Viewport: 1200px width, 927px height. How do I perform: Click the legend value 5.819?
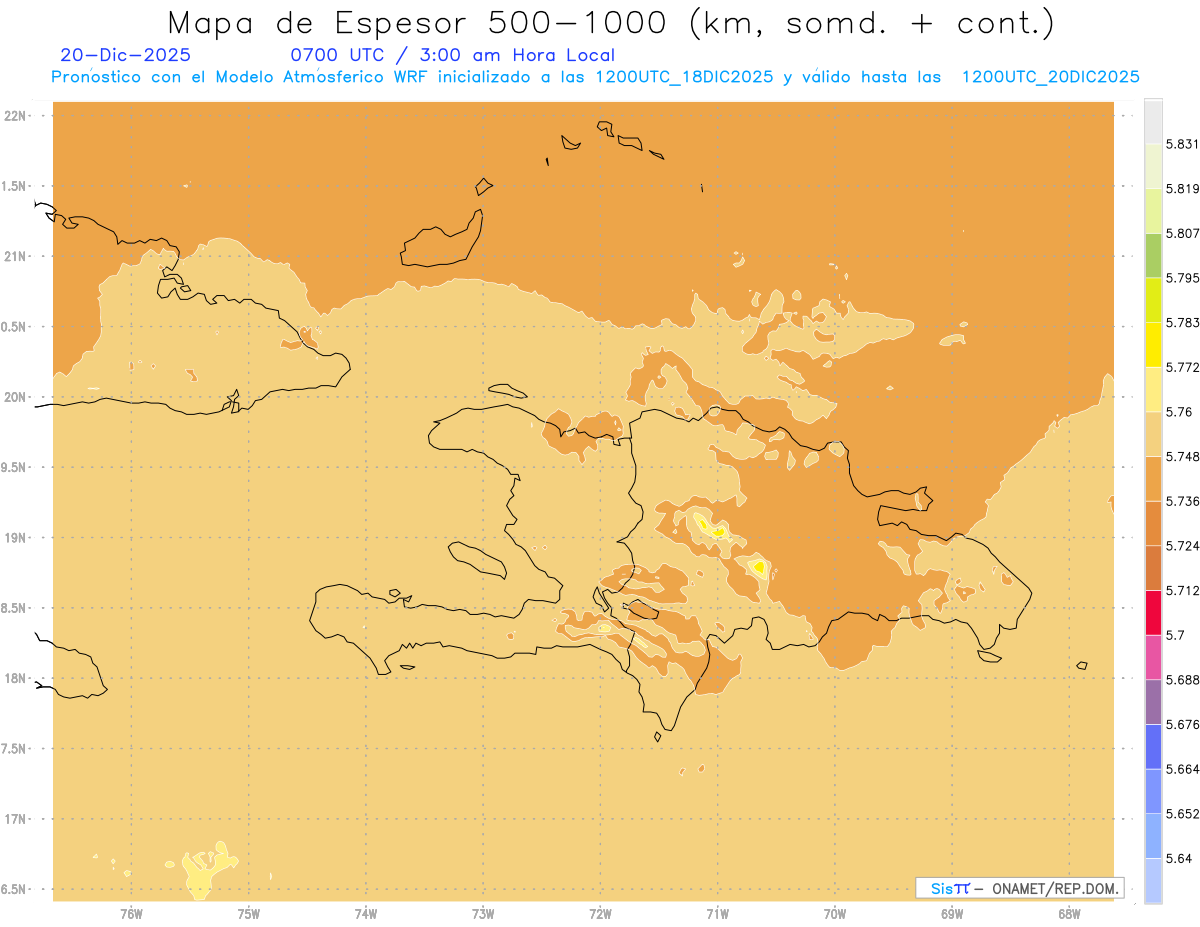[1182, 189]
